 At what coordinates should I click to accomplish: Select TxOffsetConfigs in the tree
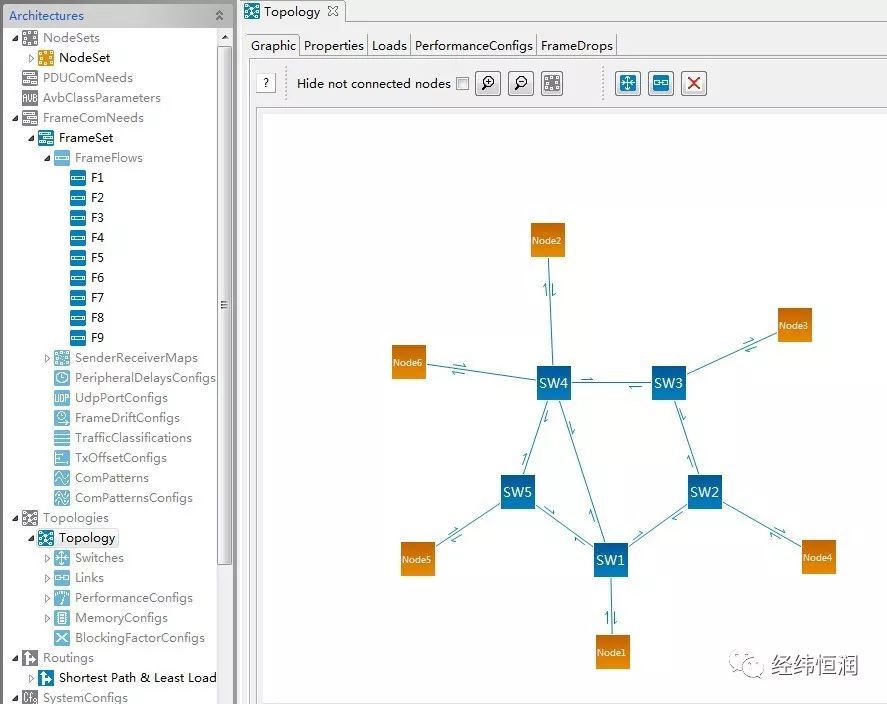120,458
